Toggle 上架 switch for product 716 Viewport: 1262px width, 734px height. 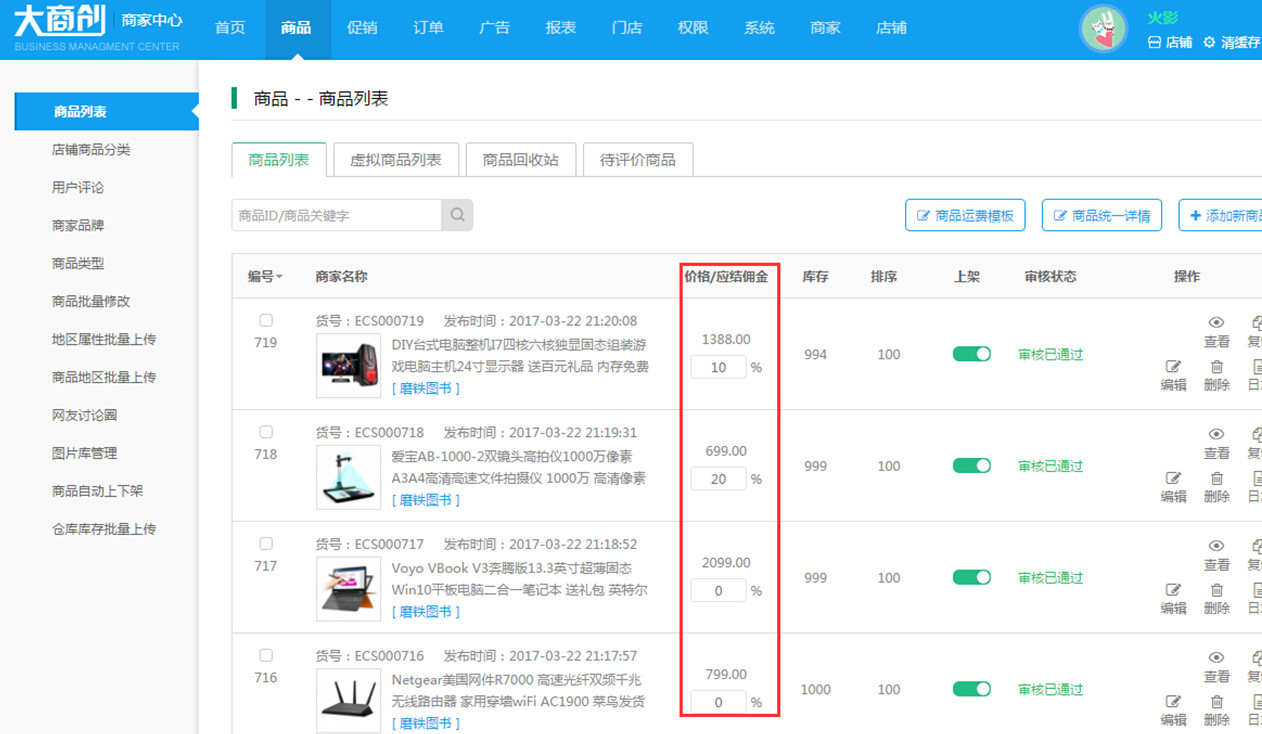pos(972,689)
